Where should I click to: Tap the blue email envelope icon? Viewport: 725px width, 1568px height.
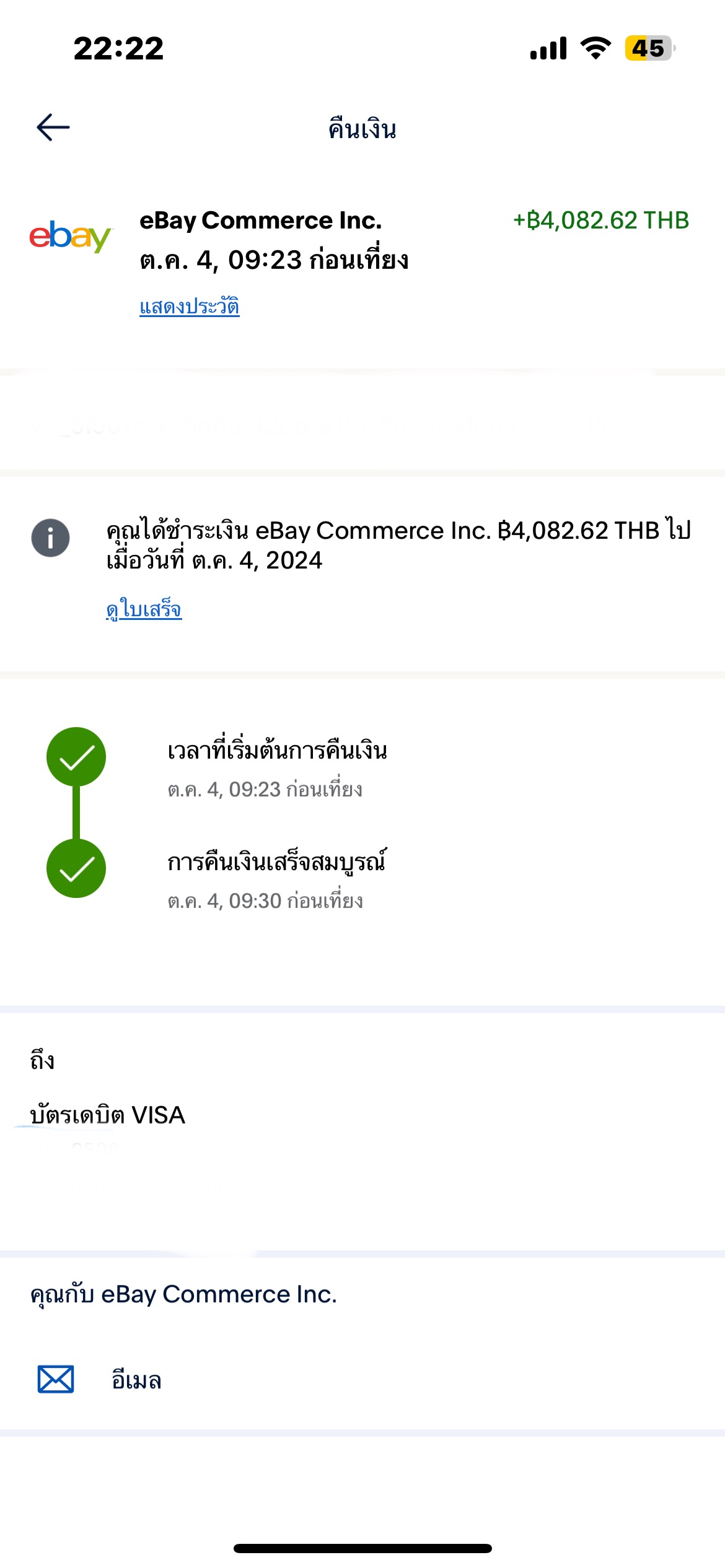click(x=56, y=1379)
